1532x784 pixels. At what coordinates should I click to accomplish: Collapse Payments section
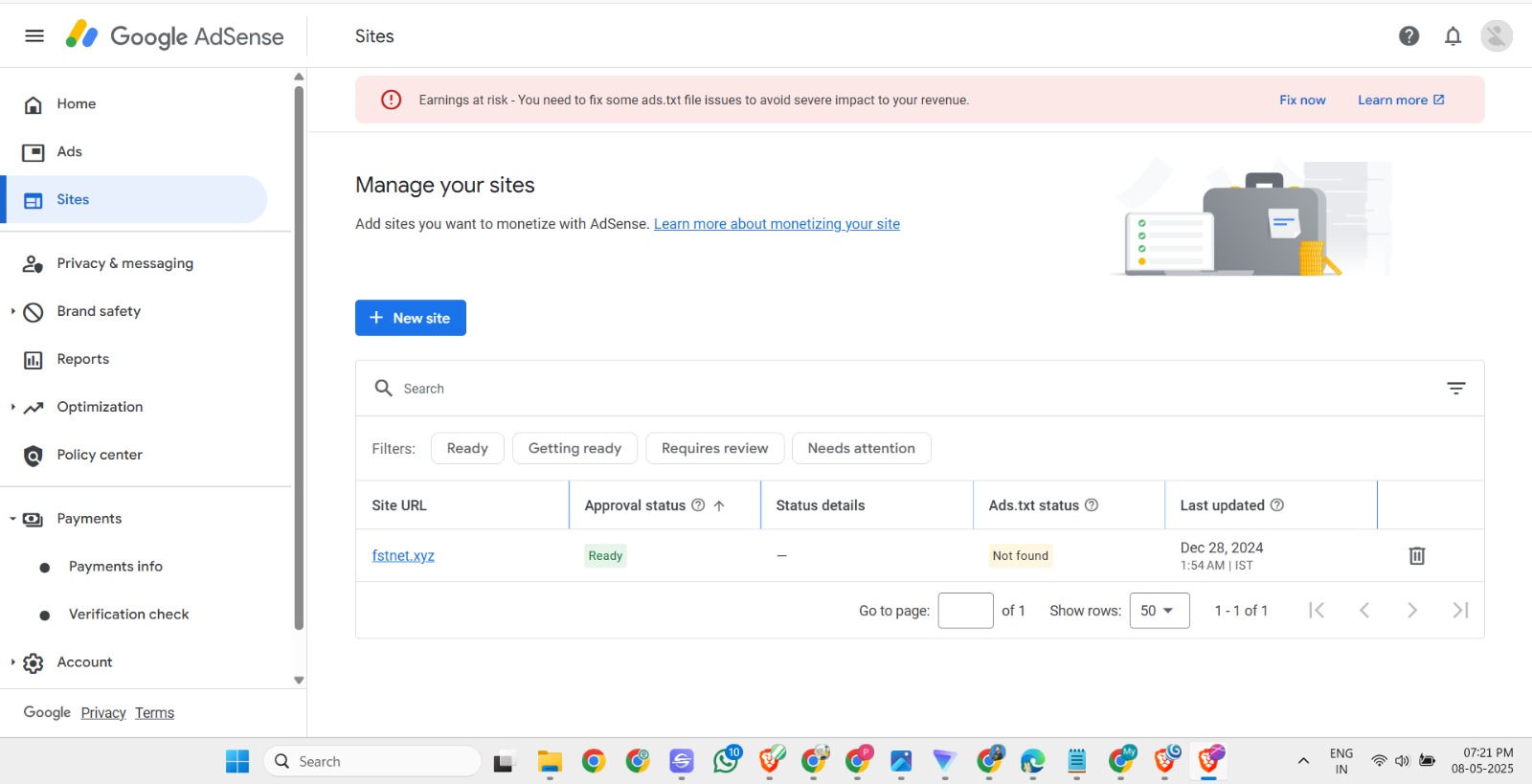(13, 519)
